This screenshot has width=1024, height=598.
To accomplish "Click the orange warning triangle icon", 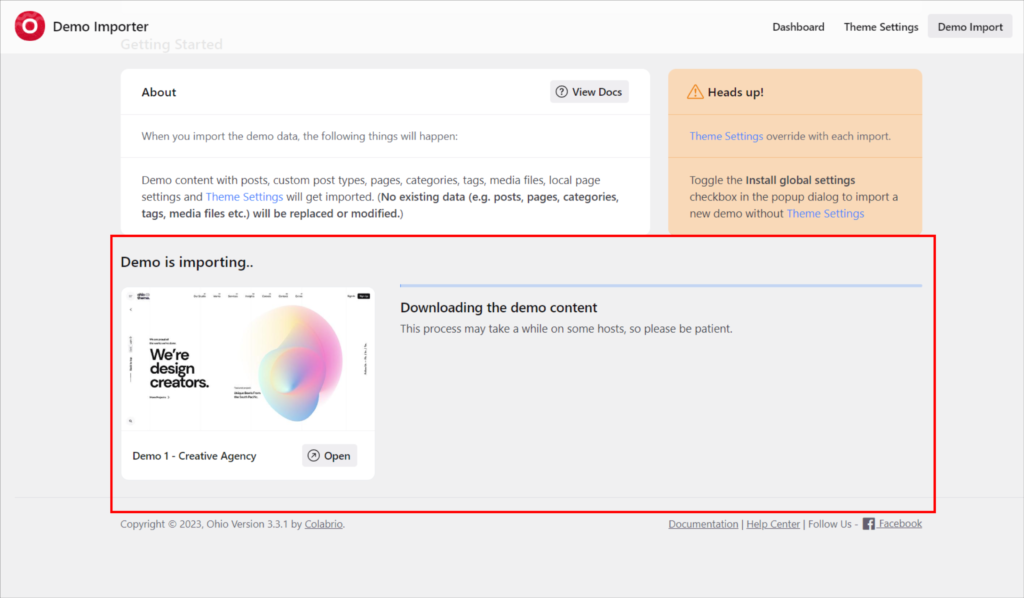I will pyautogui.click(x=695, y=92).
